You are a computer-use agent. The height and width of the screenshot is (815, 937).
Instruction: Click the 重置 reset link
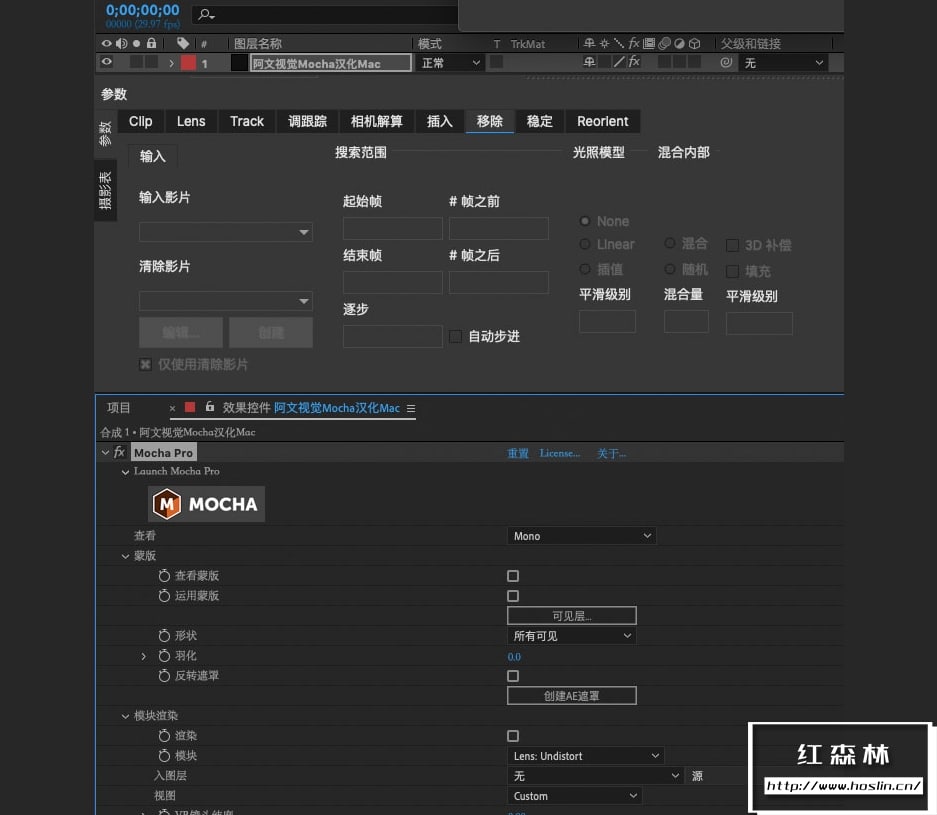[518, 454]
